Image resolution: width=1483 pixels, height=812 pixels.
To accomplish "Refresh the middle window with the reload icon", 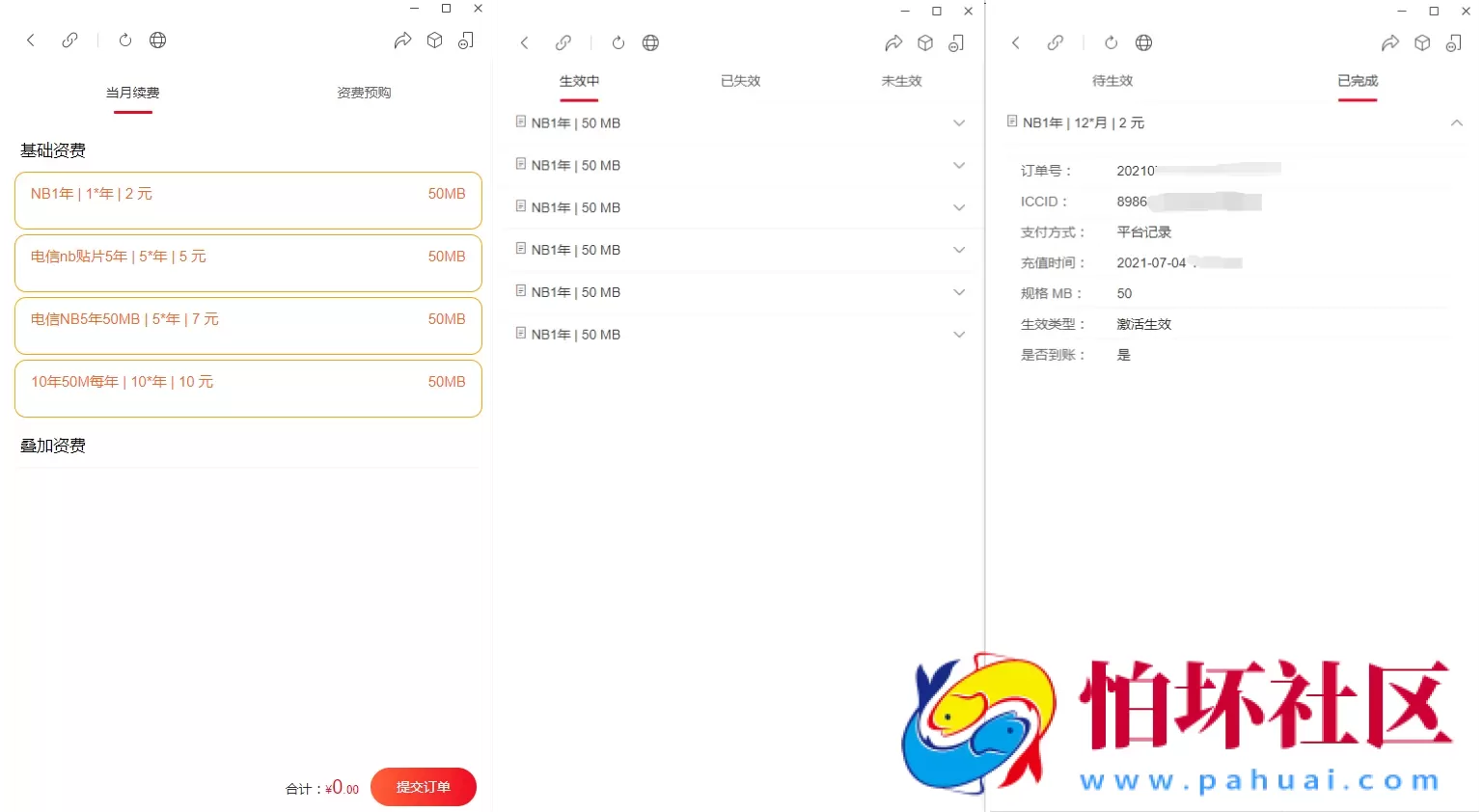I will (x=618, y=42).
